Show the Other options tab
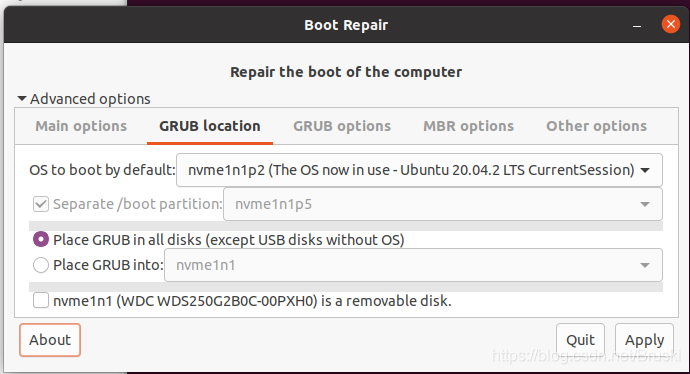Viewport: 690px width, 374px height. [596, 126]
